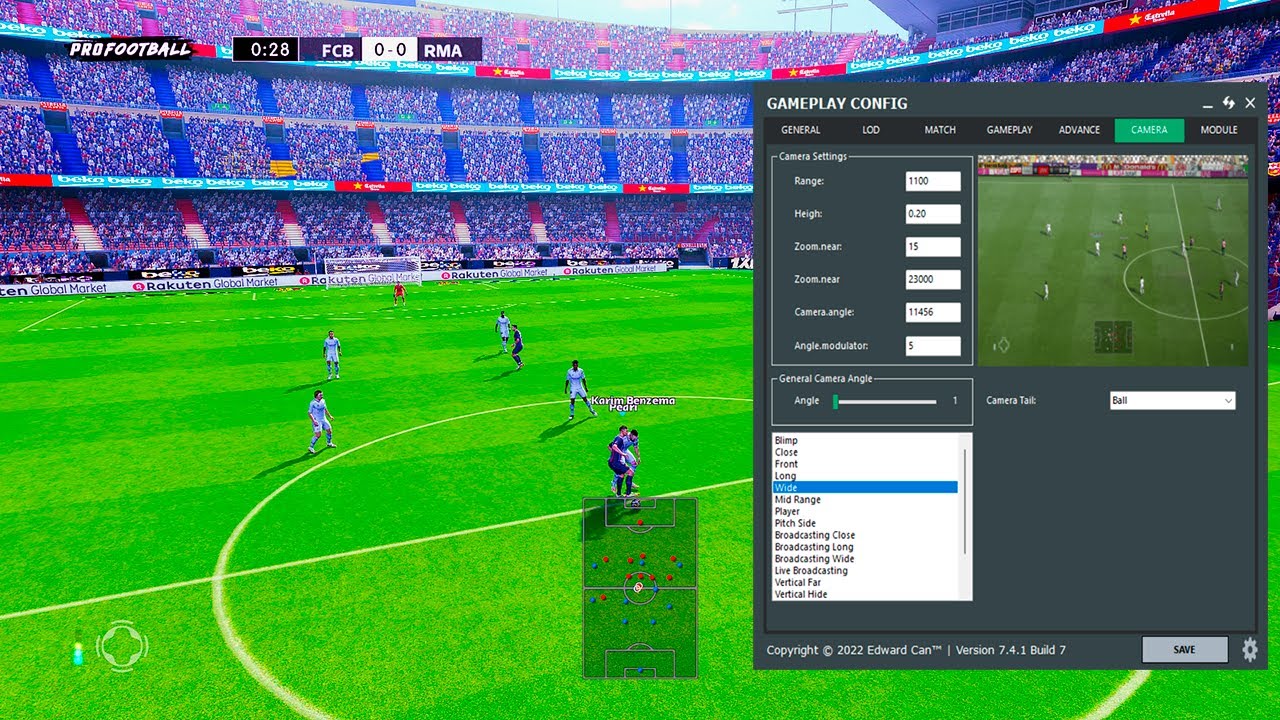Select Blimp in the camera list
Screen dimensions: 1280x720
pyautogui.click(x=865, y=441)
